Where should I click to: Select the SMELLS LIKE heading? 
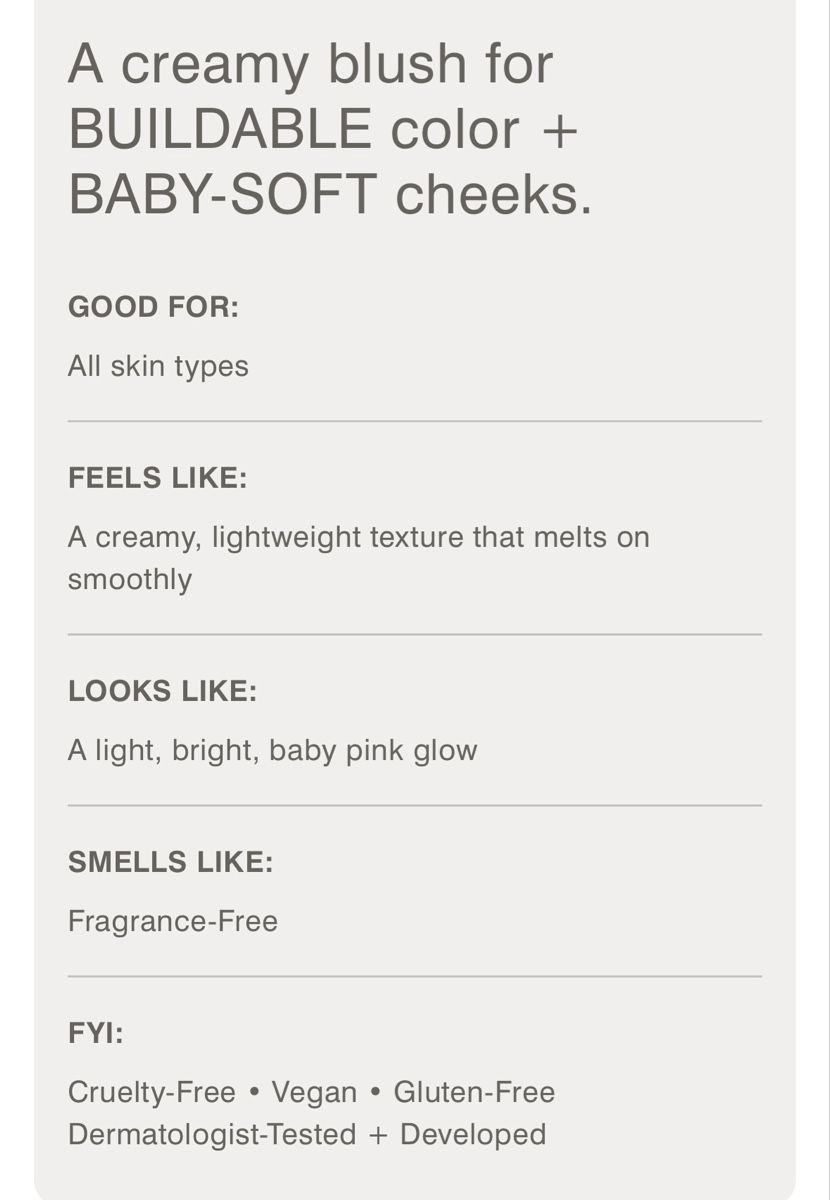171,862
